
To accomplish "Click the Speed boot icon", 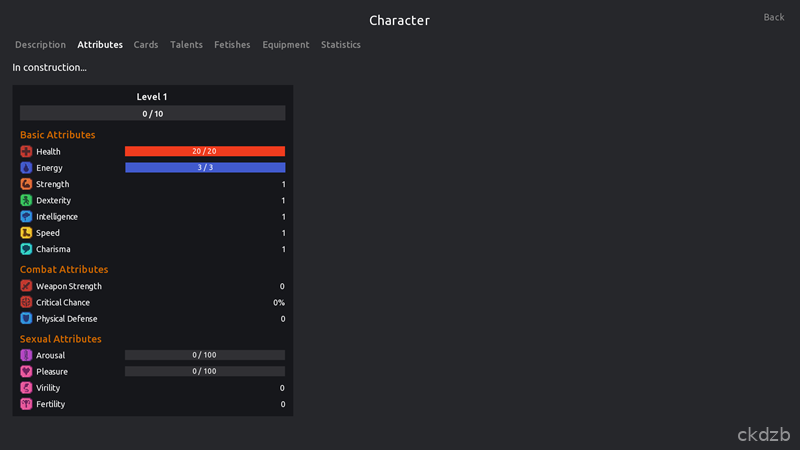I will (26, 233).
